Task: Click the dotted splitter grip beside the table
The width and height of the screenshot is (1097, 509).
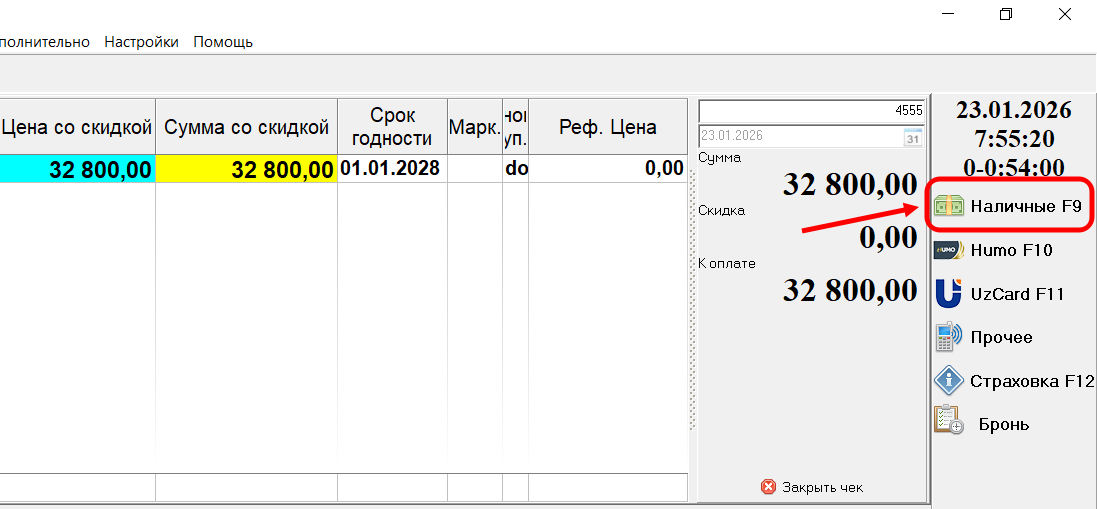Action: click(693, 301)
